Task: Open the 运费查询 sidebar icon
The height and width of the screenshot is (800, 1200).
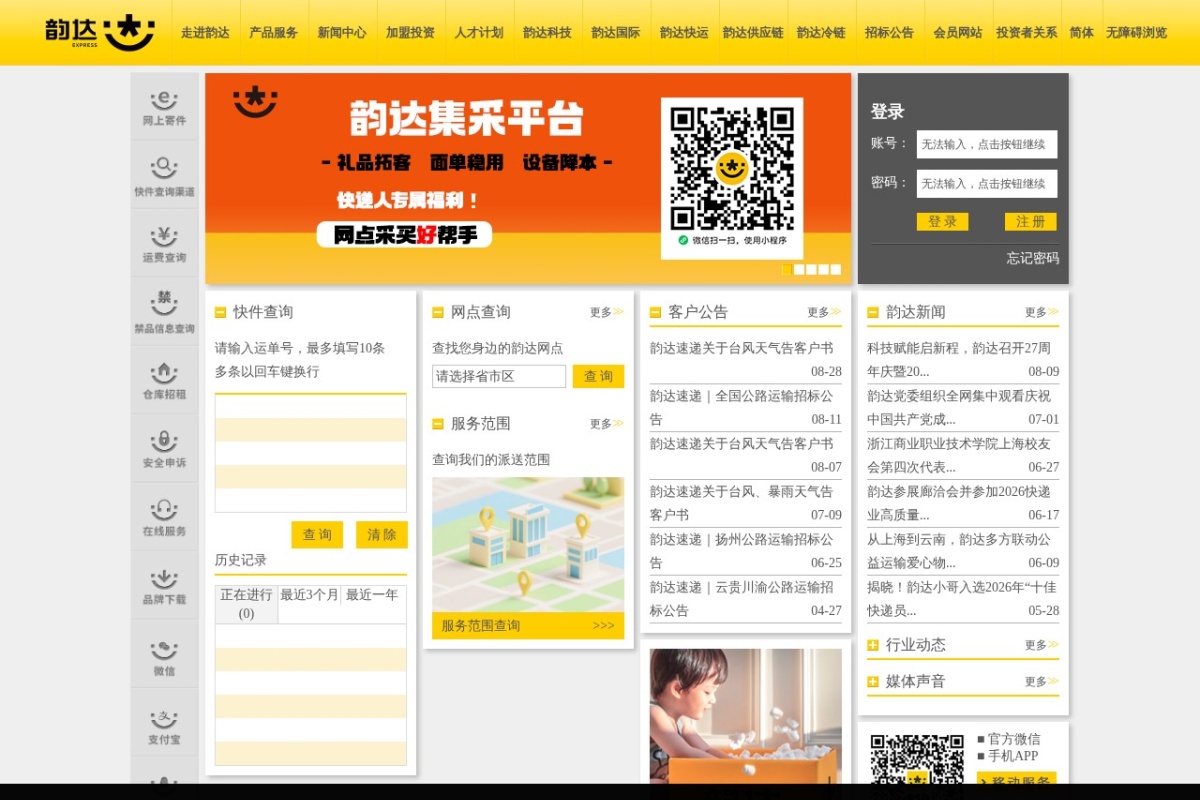Action: (x=164, y=244)
